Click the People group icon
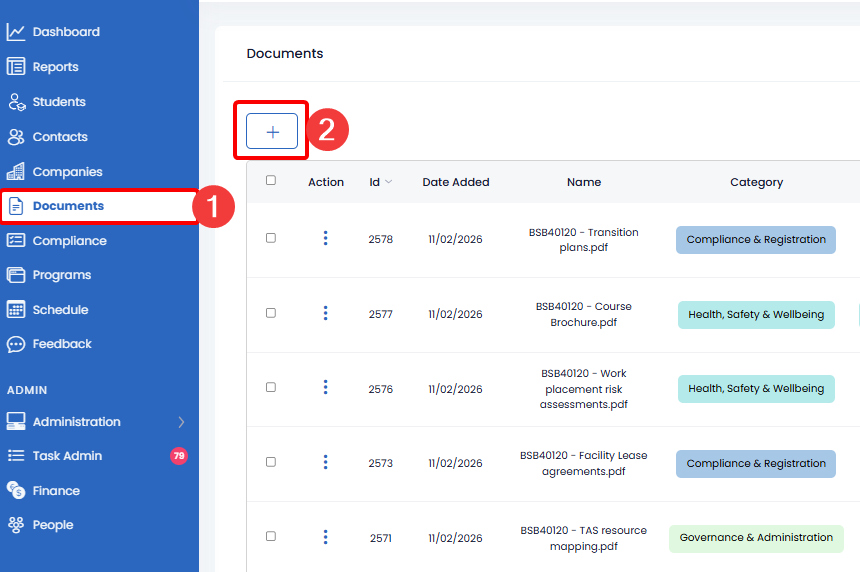 [16, 525]
